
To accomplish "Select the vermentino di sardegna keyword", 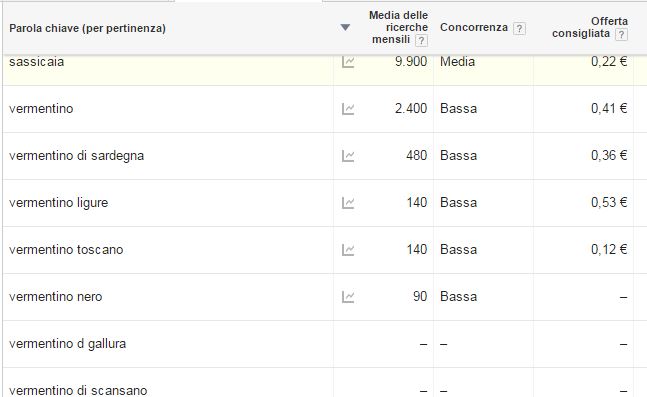I will click(76, 156).
